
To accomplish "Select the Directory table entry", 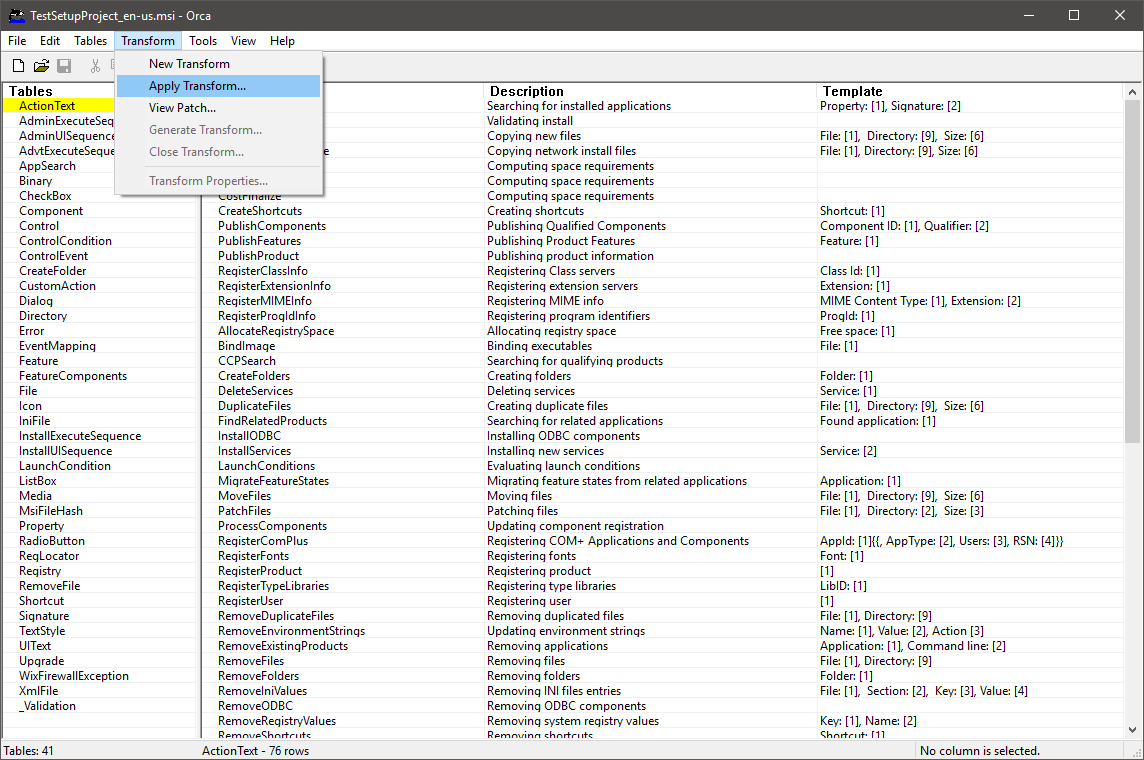I will (43, 315).
